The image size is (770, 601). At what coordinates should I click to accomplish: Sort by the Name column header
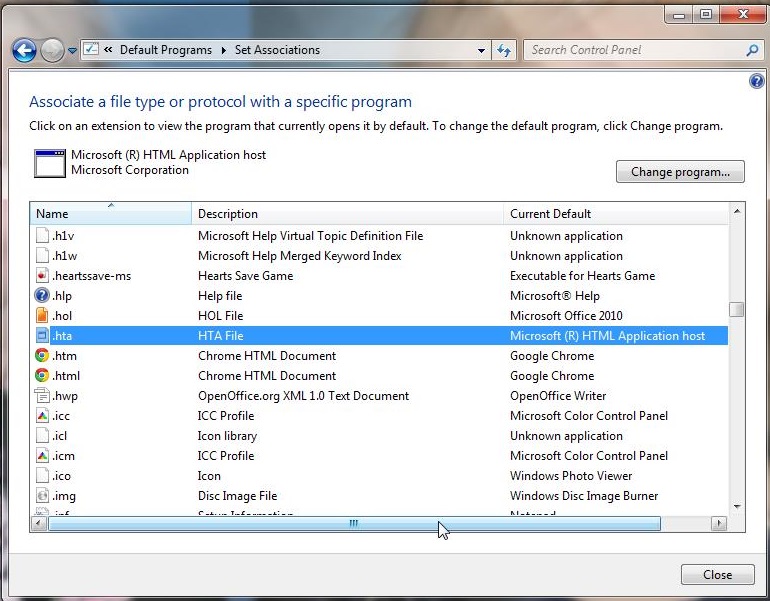(x=110, y=214)
